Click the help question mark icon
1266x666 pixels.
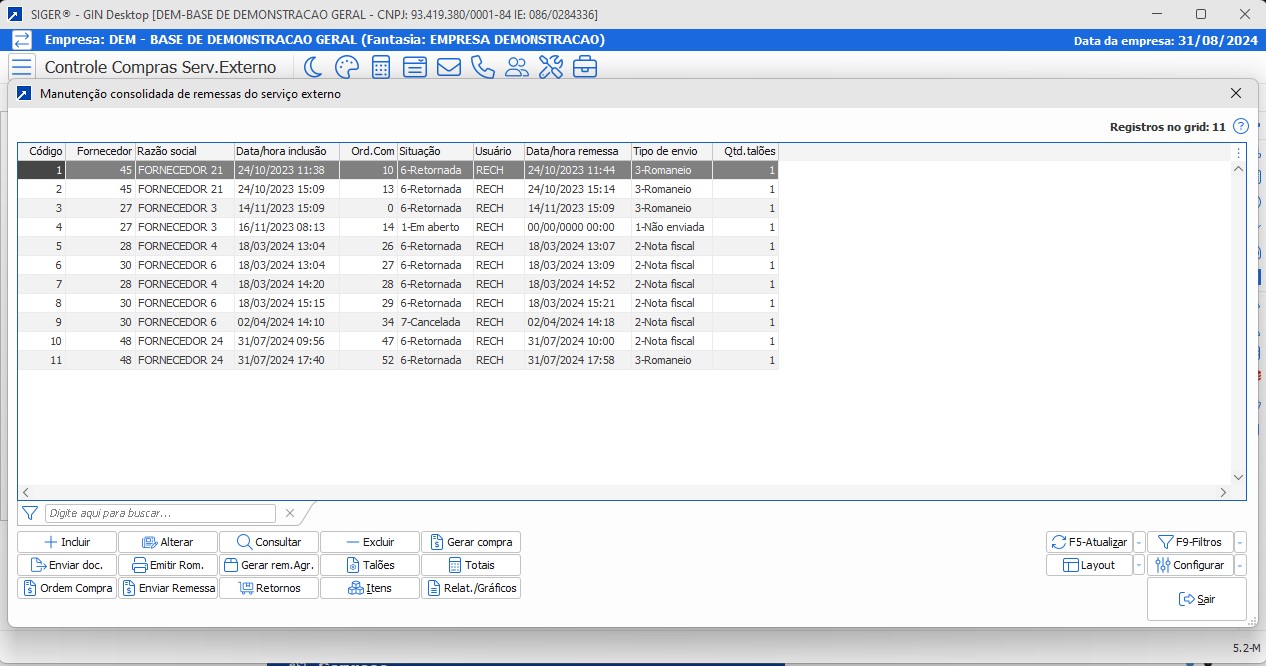1241,127
